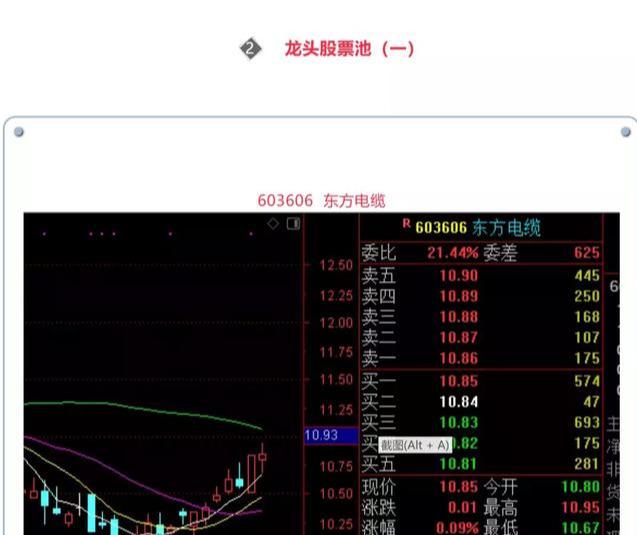This screenshot has height=535, width=637.
Task: Select 卖三 price 10.88
Action: click(x=459, y=317)
